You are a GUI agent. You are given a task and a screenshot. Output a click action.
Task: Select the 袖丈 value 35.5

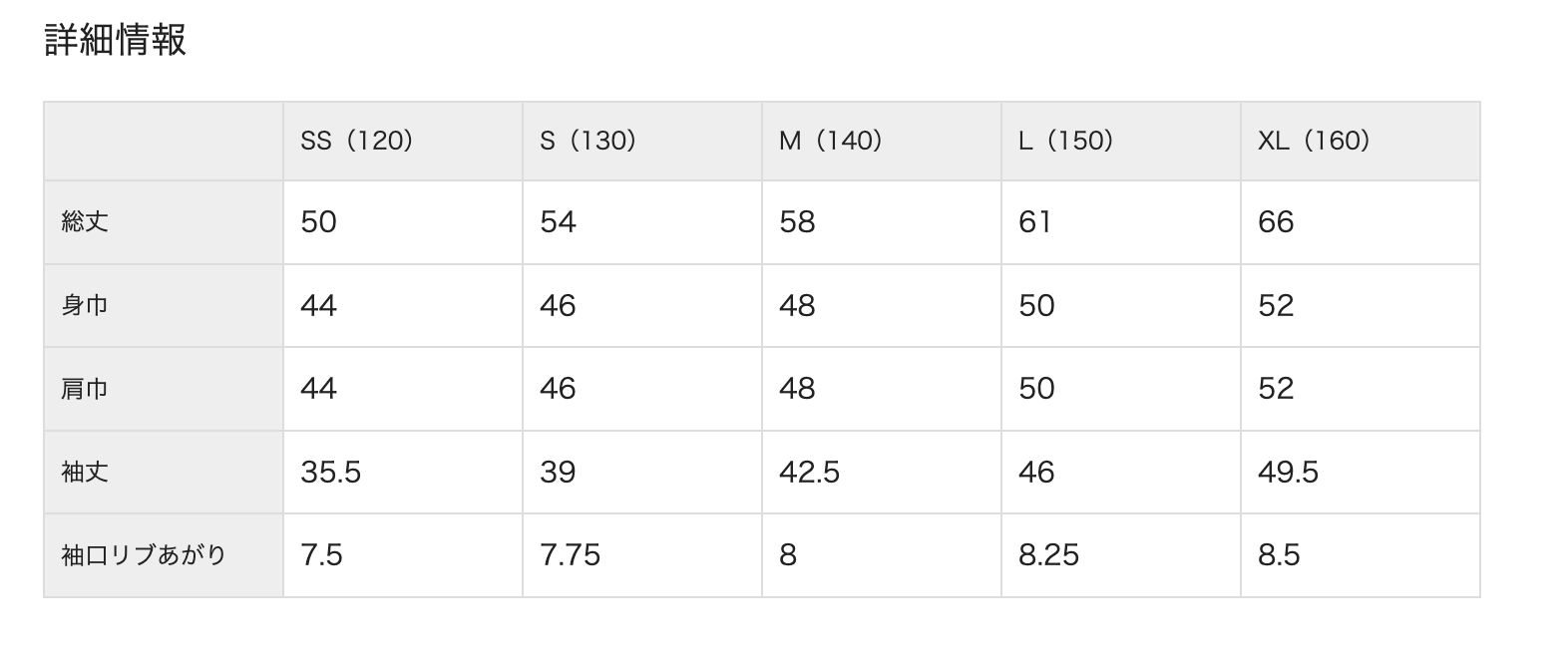pos(330,472)
